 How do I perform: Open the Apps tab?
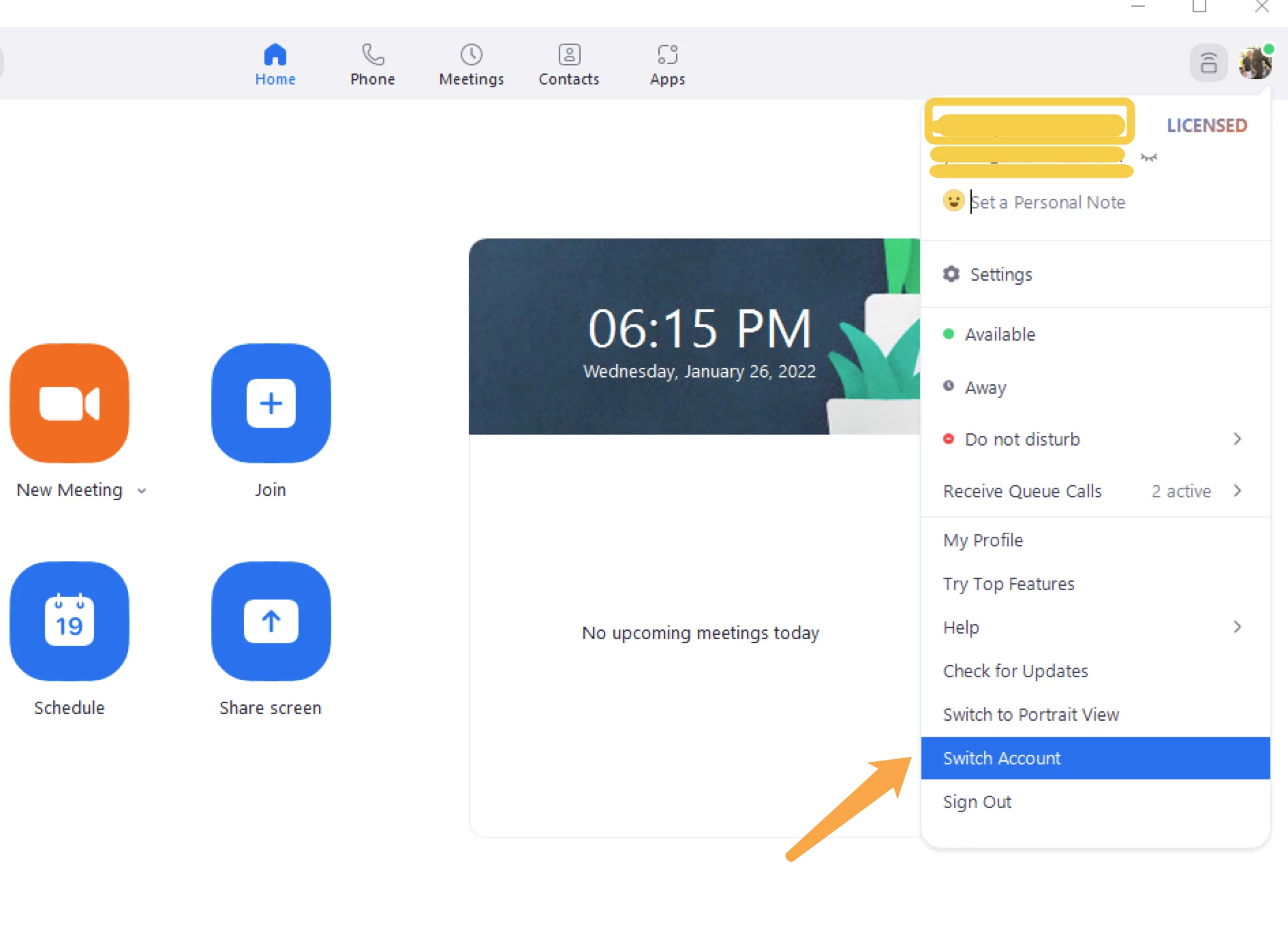[668, 65]
